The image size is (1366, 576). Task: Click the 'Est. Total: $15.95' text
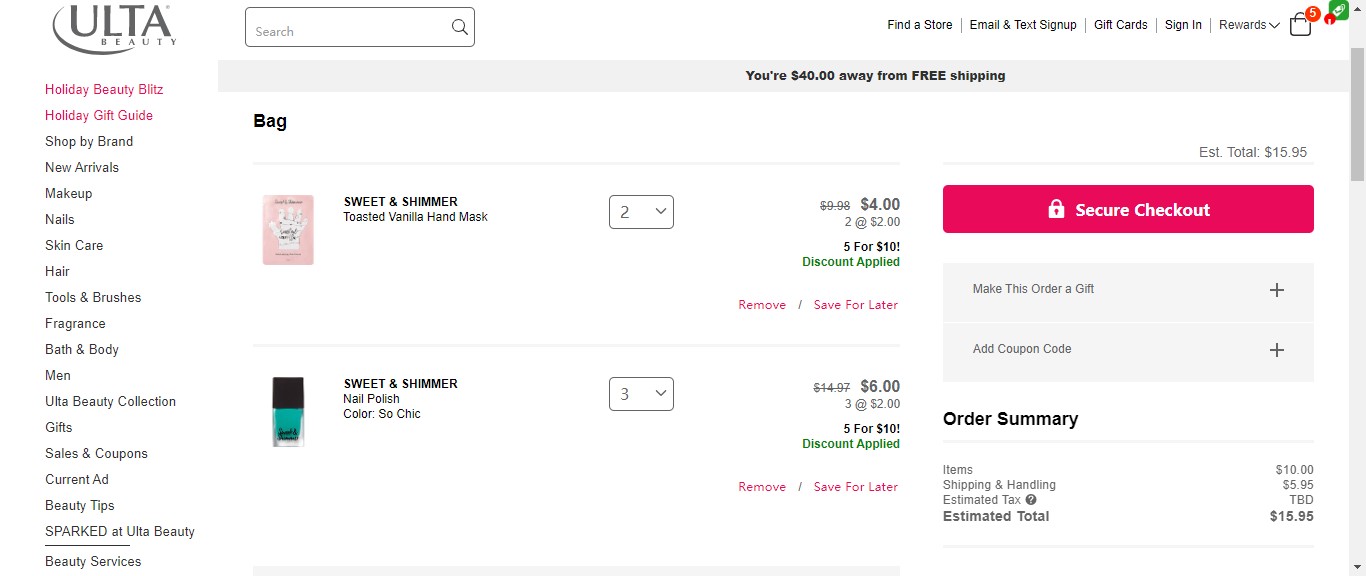point(1253,153)
